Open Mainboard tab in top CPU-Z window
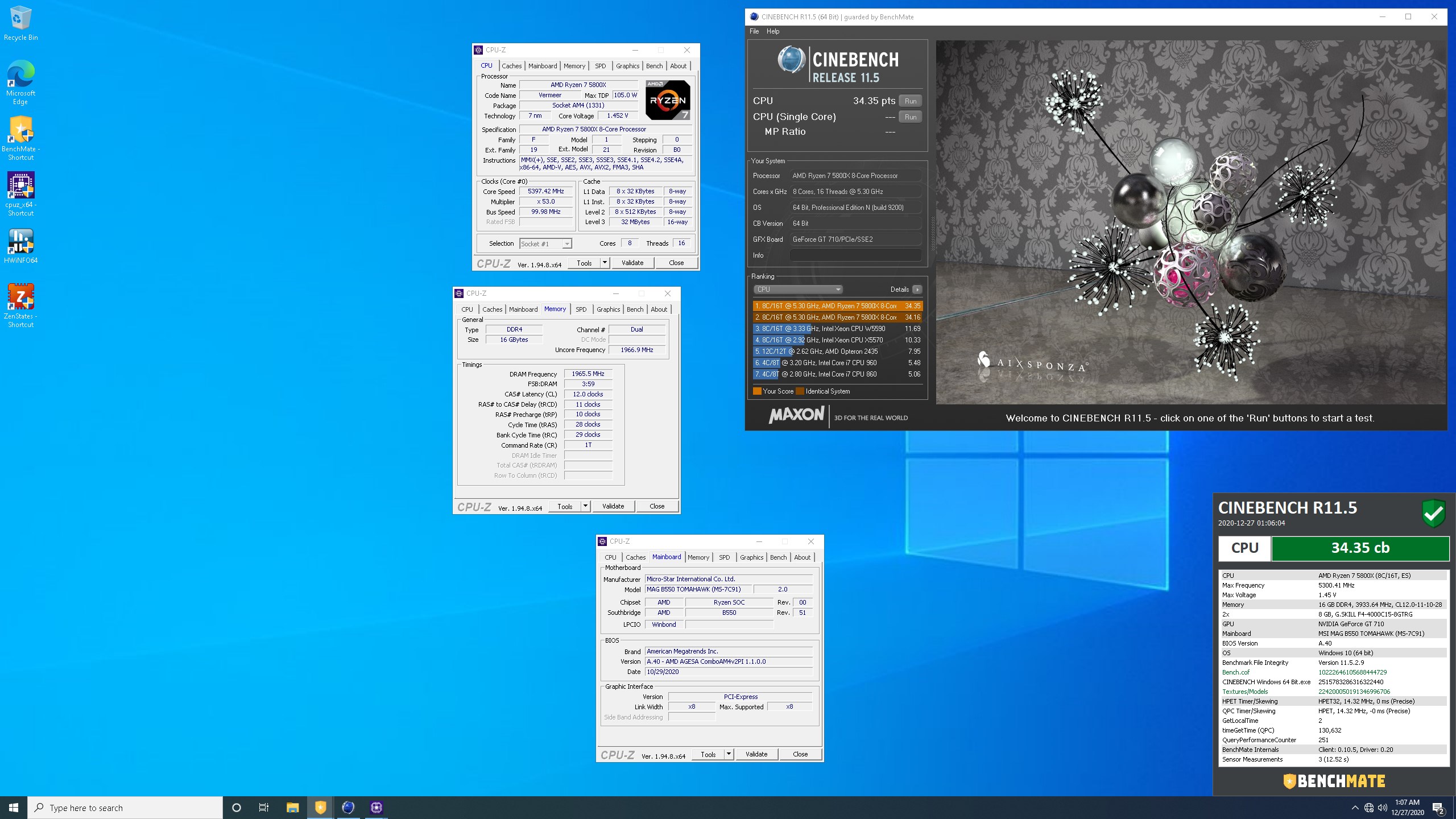Viewport: 1456px width, 819px height. 543,66
